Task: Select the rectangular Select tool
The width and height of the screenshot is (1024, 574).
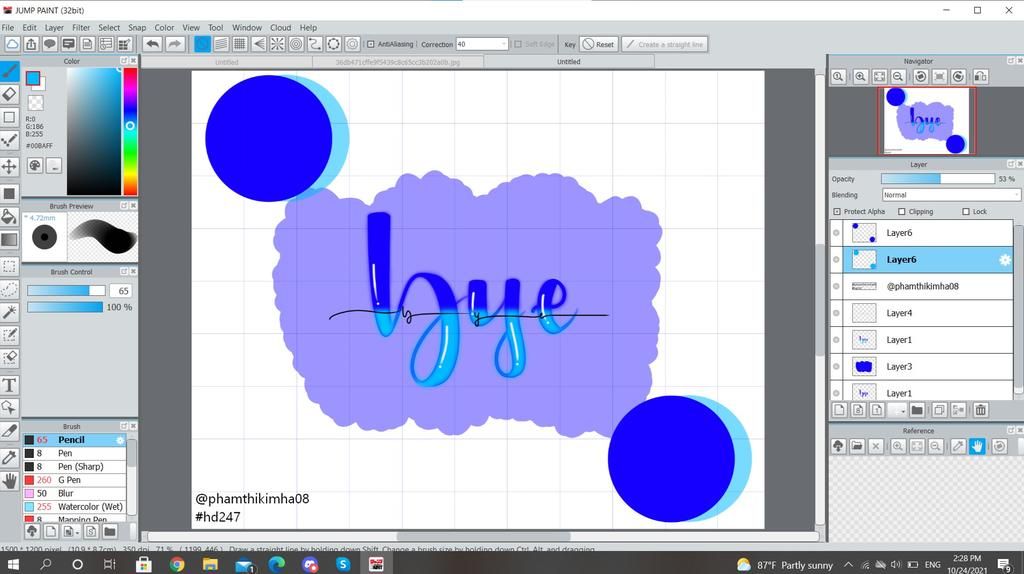Action: [x=9, y=266]
